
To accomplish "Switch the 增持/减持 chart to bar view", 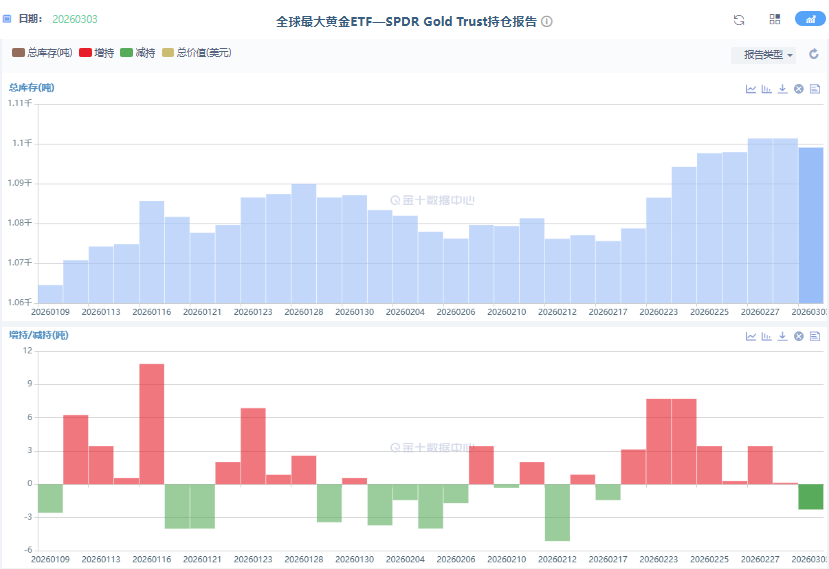I will (x=767, y=336).
